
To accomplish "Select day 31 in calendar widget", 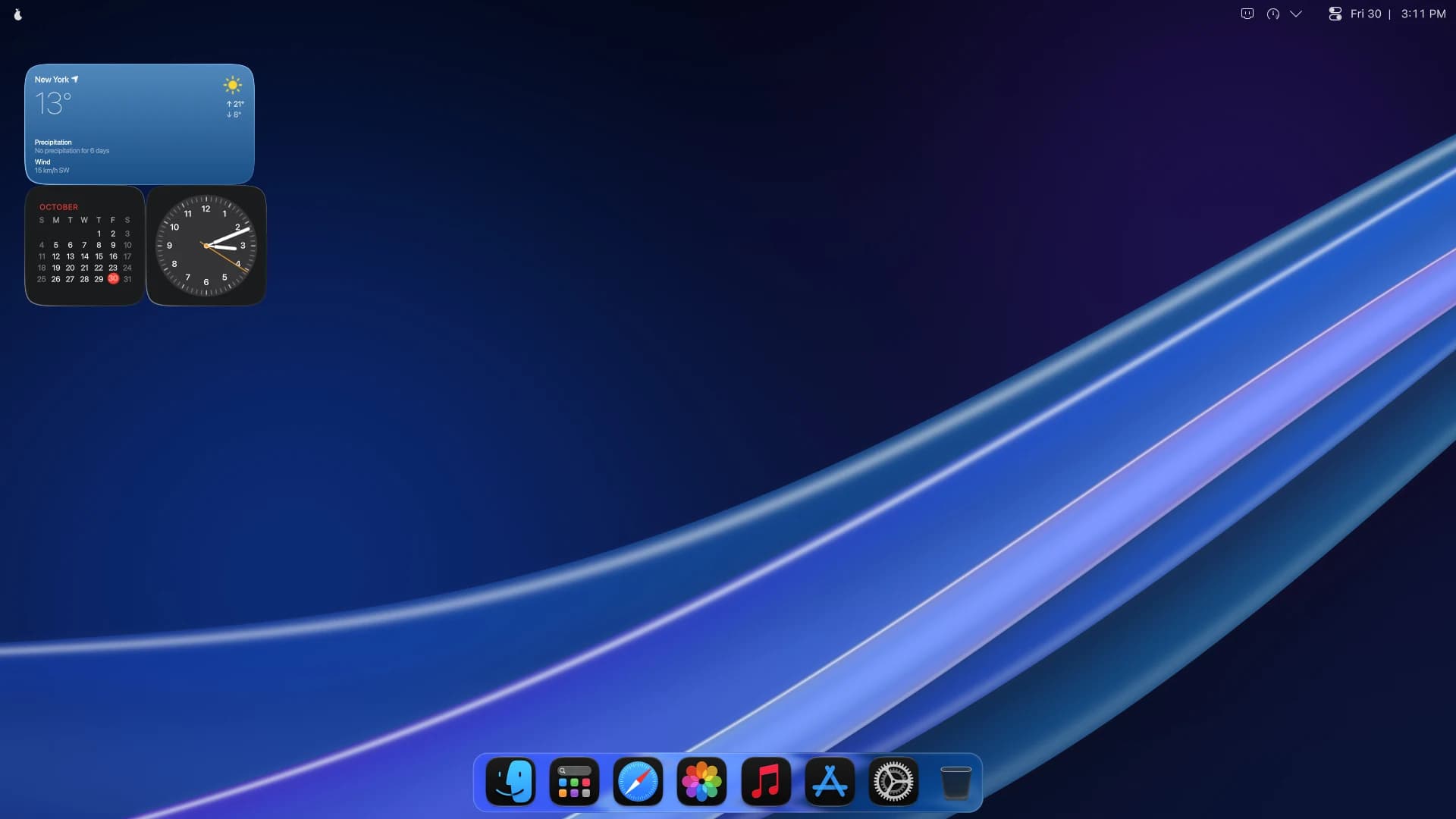I will point(127,279).
